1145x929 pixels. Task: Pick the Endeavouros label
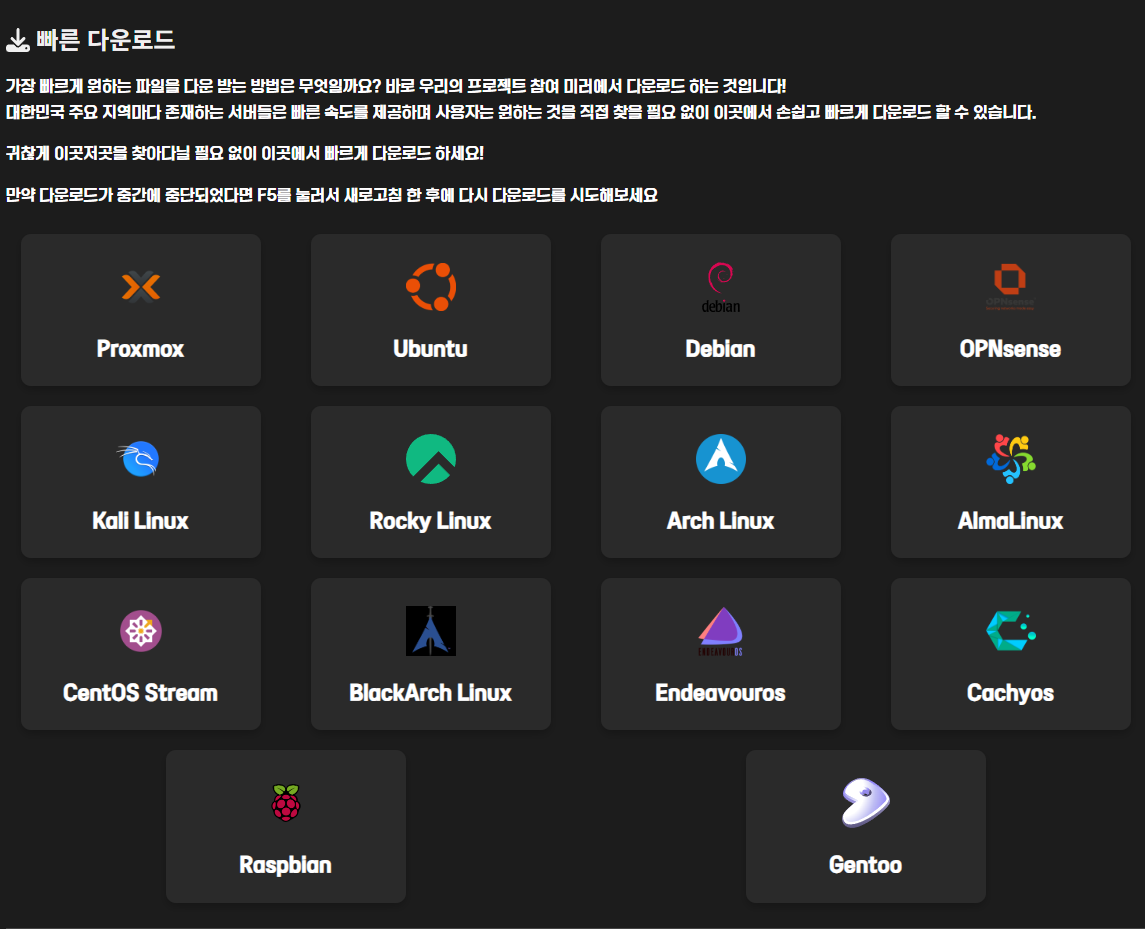(x=721, y=693)
